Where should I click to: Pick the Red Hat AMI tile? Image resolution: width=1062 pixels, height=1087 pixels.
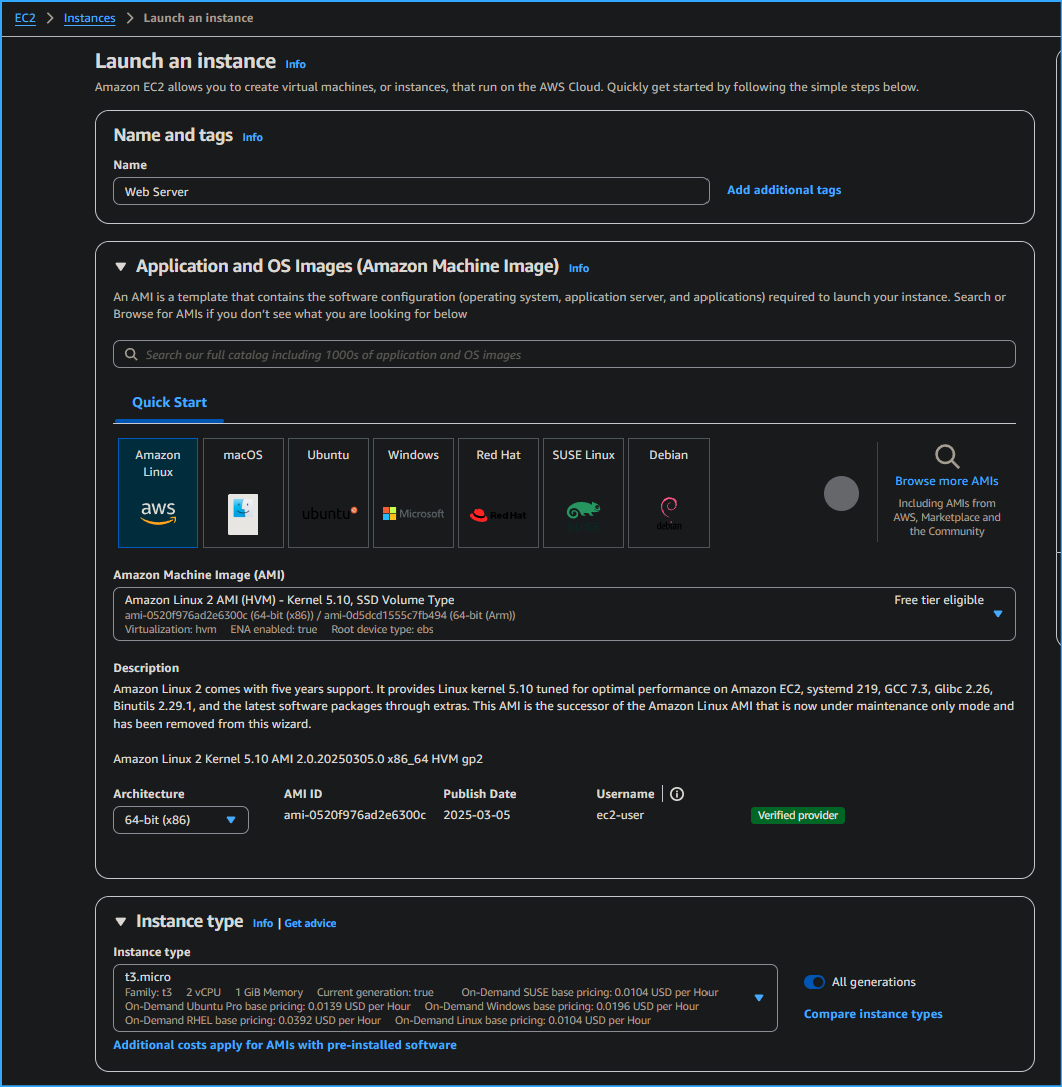[498, 493]
